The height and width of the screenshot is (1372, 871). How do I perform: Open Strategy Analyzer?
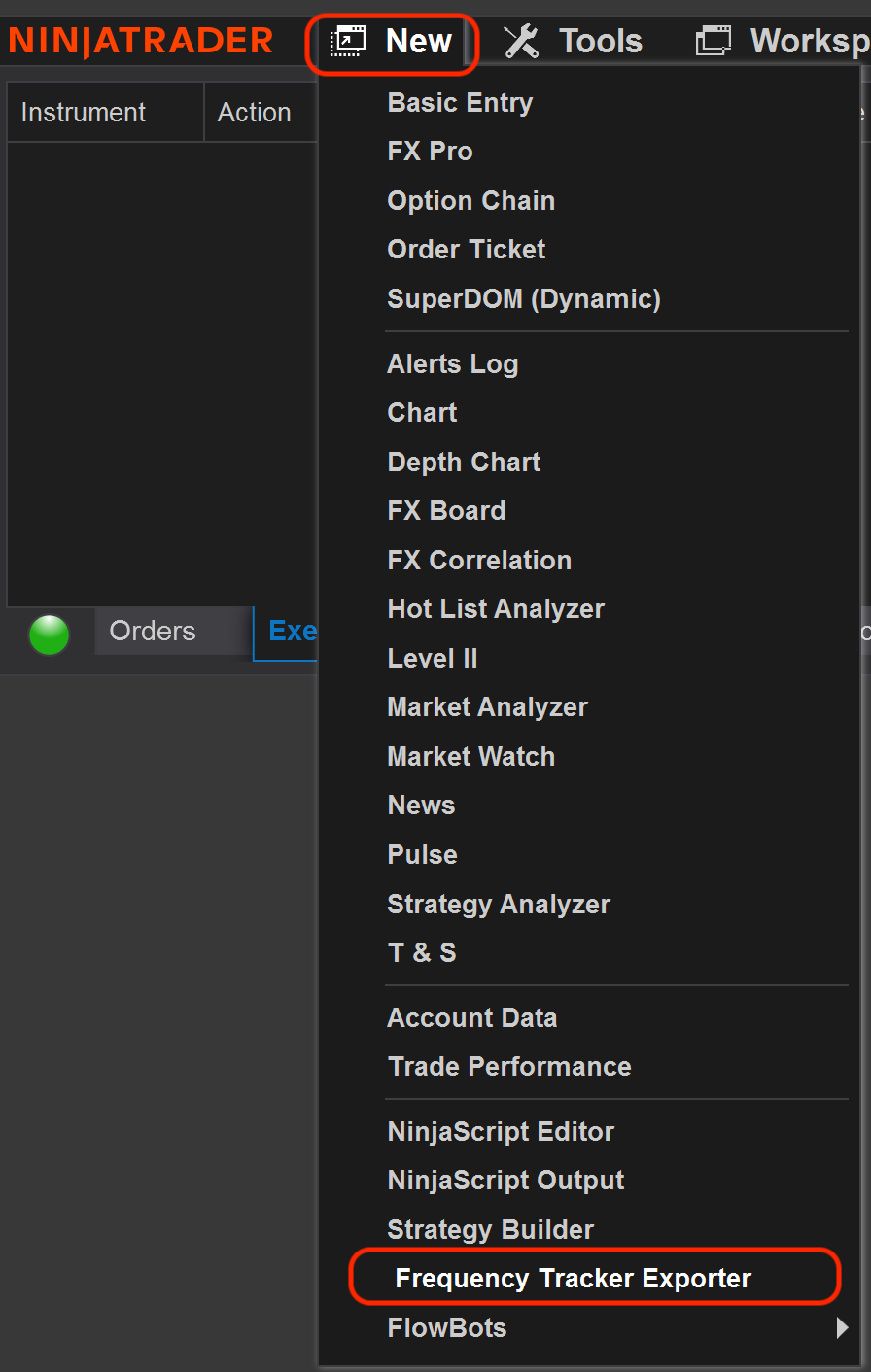tap(499, 905)
